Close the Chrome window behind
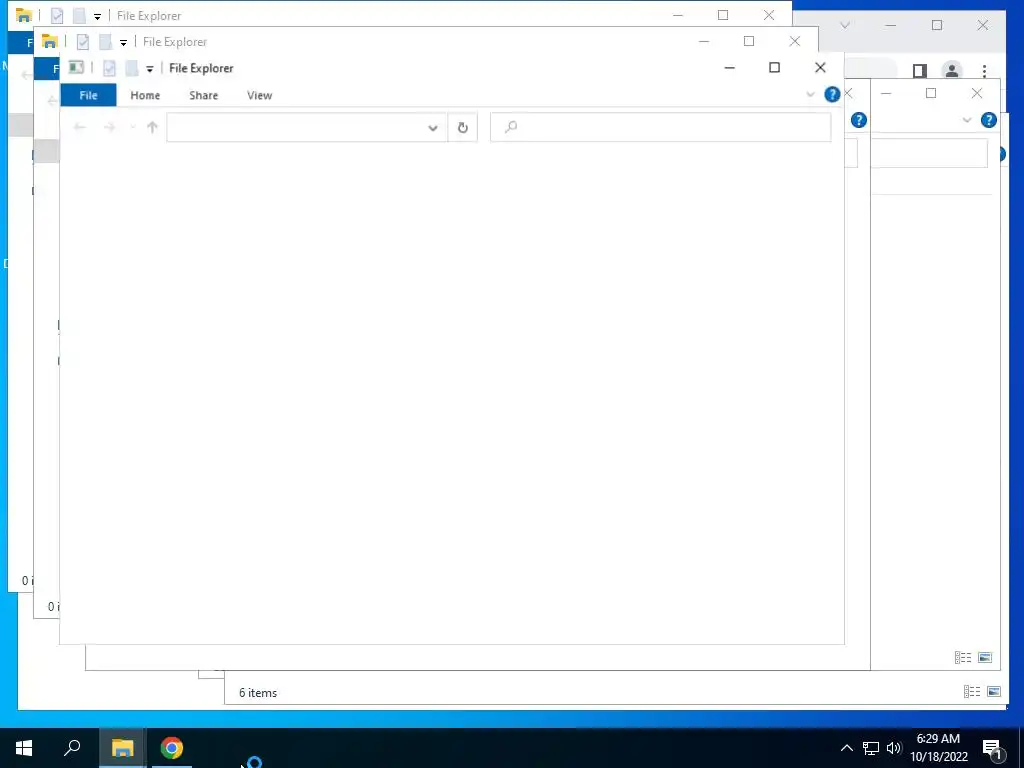The height and width of the screenshot is (768, 1024). (x=982, y=25)
